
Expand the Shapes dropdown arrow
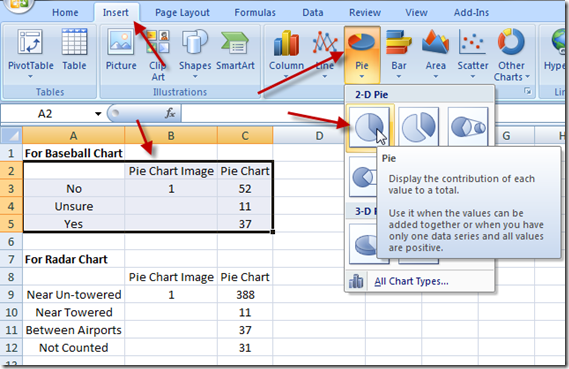tap(195, 77)
